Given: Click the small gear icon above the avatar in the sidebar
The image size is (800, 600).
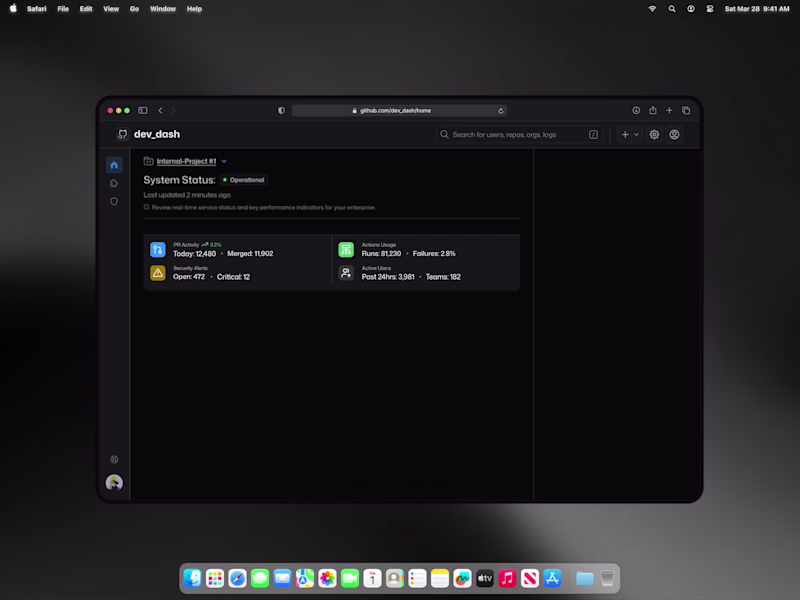Looking at the screenshot, I should pyautogui.click(x=114, y=459).
